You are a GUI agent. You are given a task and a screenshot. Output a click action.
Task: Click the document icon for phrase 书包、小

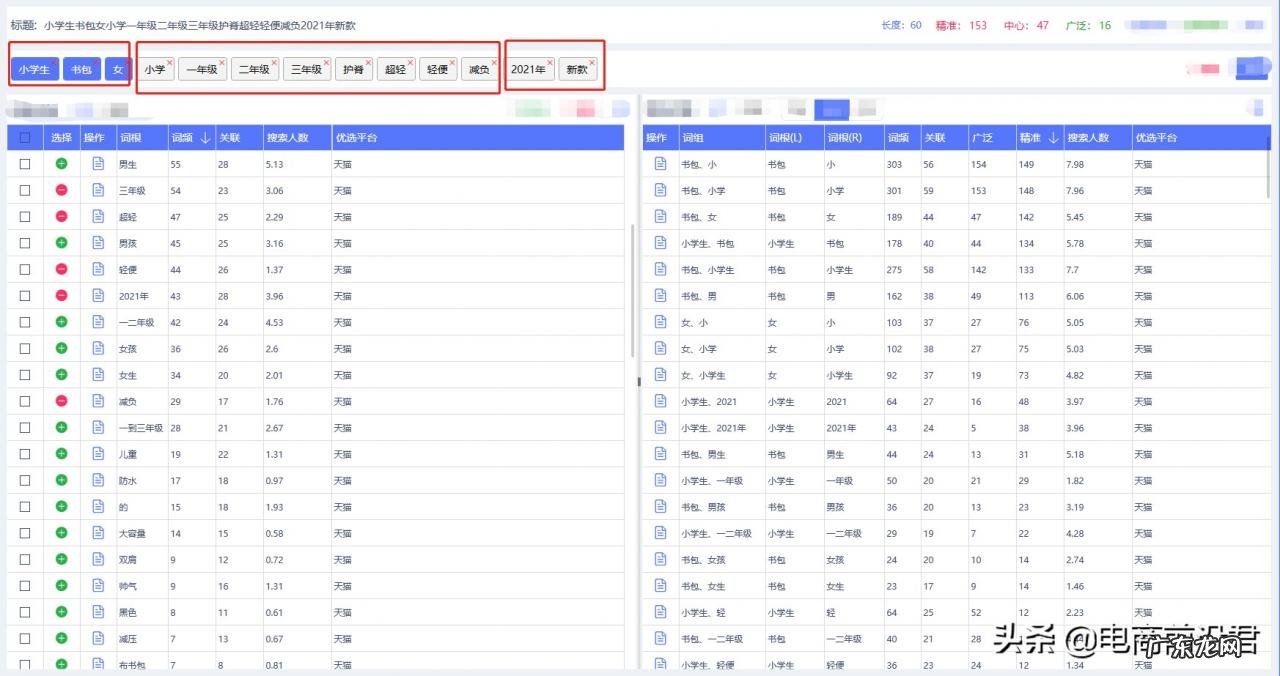tap(660, 164)
